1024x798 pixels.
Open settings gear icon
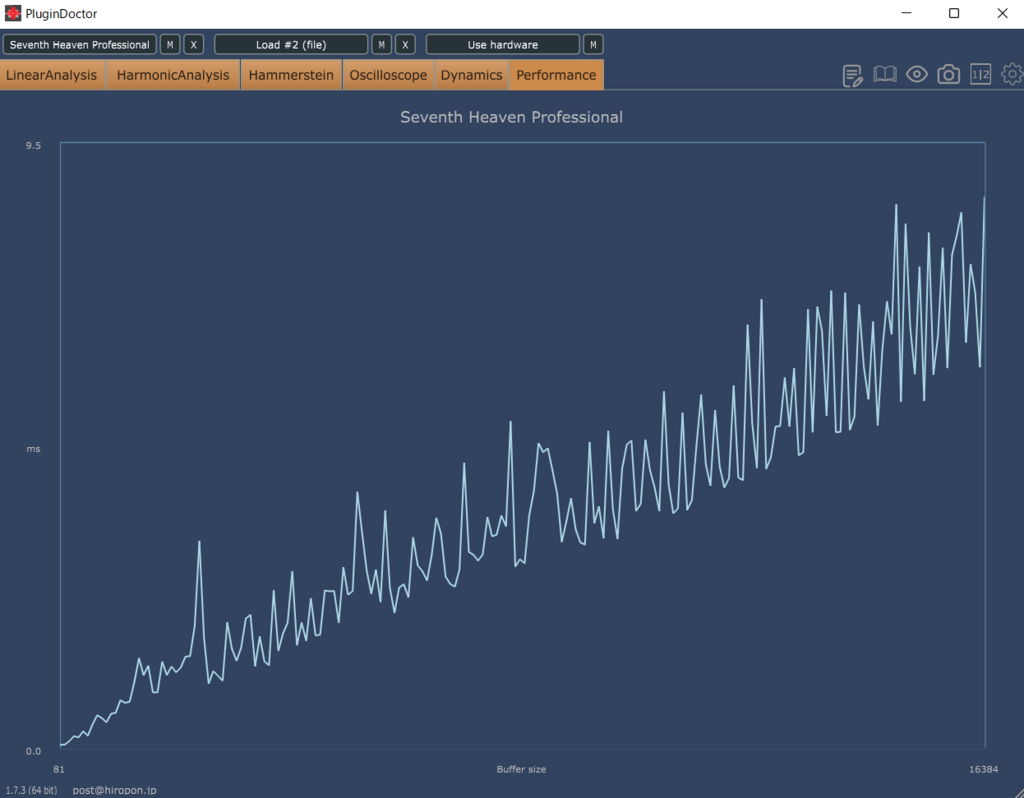[x=1012, y=74]
